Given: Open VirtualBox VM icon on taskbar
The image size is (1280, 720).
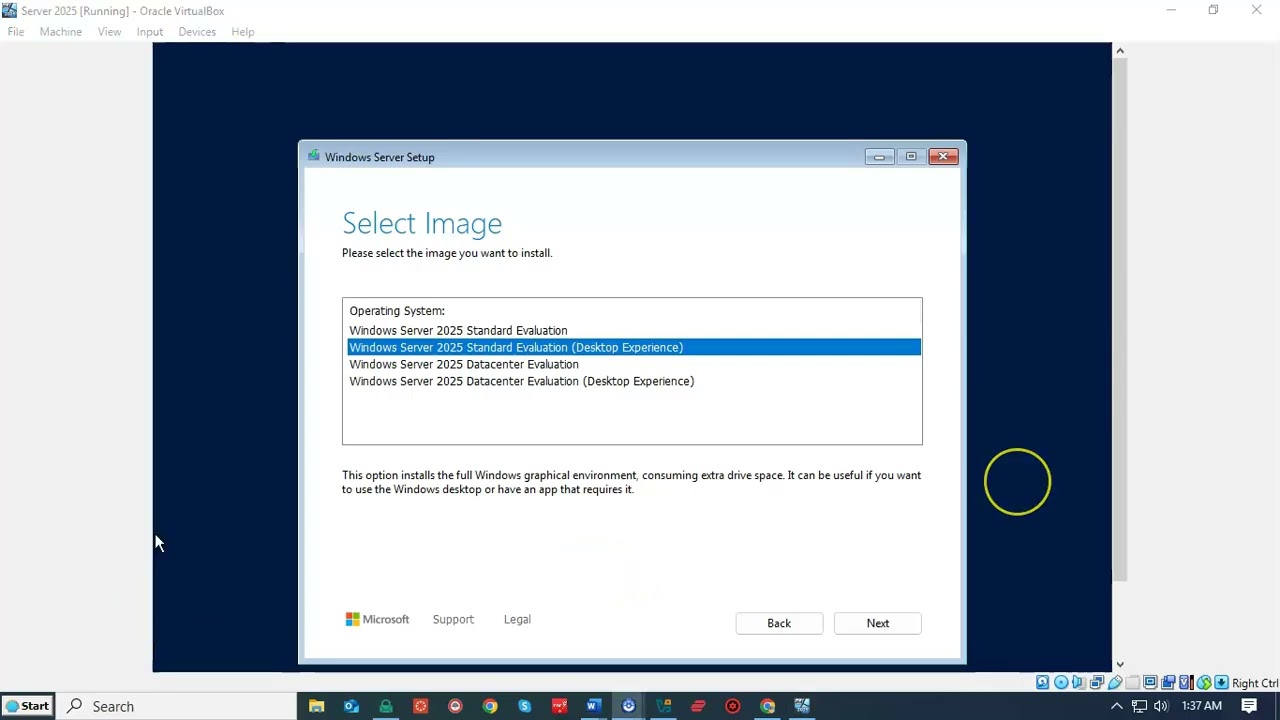Looking at the screenshot, I should point(802,706).
